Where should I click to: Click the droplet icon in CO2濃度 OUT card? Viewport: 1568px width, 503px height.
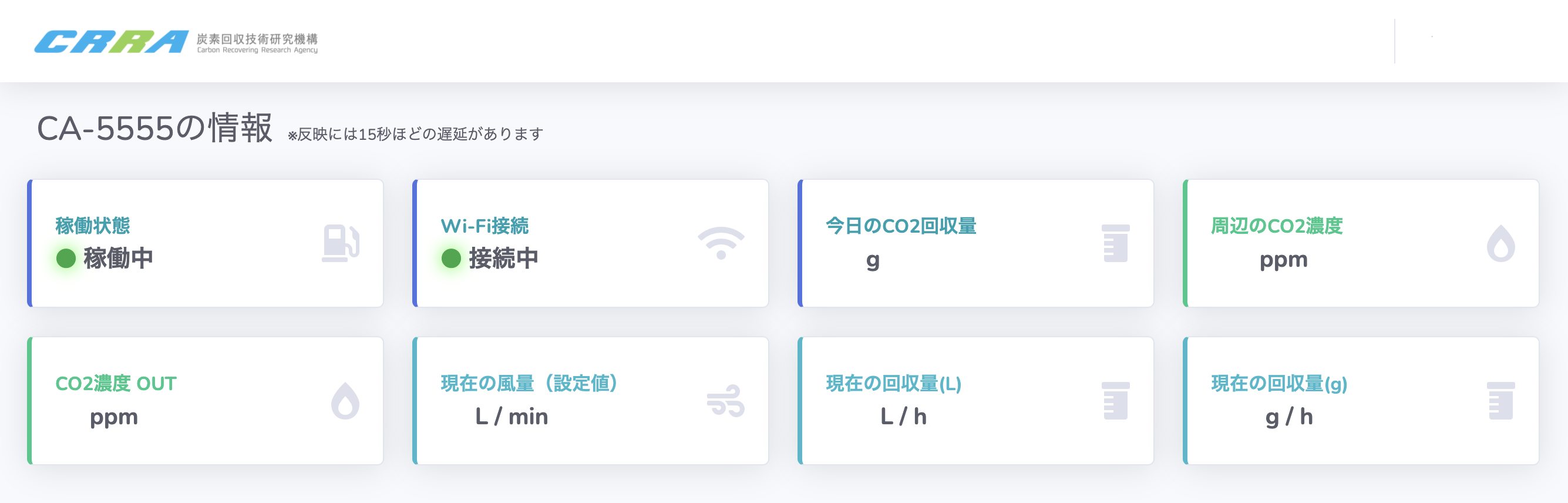pos(345,401)
